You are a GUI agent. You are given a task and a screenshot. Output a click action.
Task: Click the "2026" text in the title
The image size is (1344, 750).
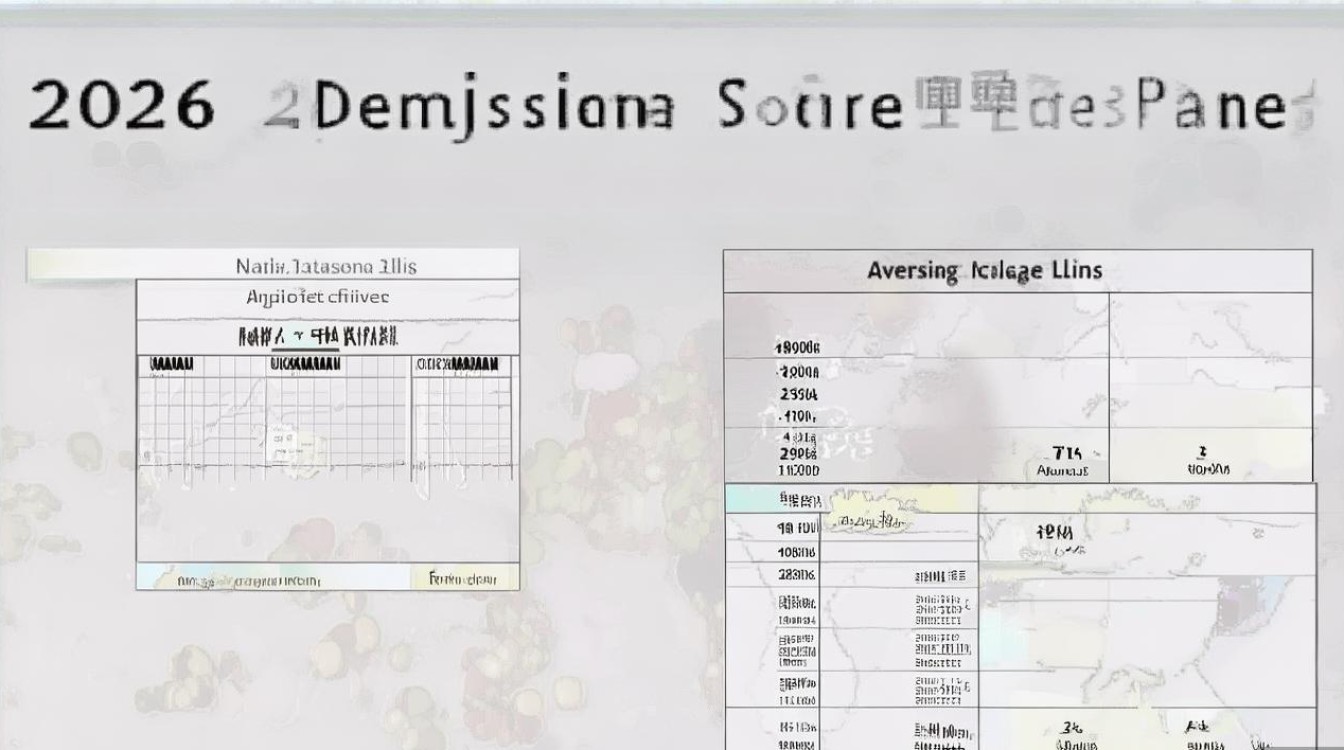pyautogui.click(x=121, y=105)
